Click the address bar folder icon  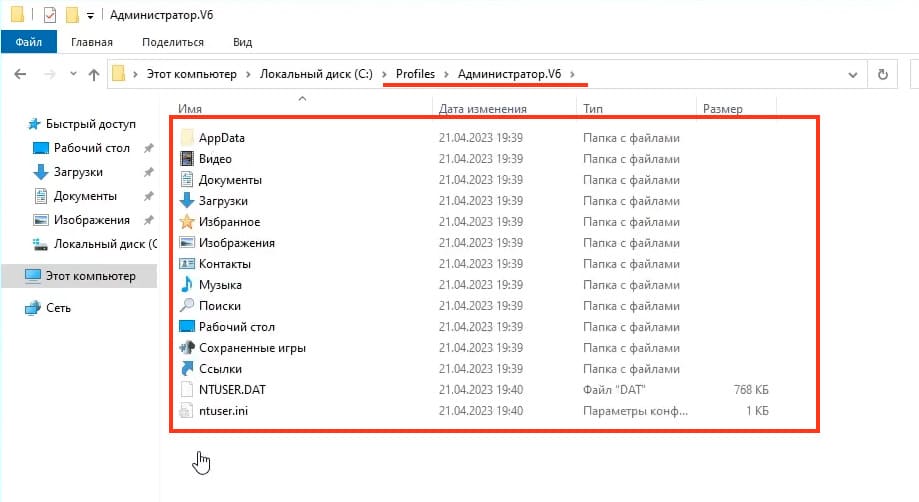coord(119,74)
